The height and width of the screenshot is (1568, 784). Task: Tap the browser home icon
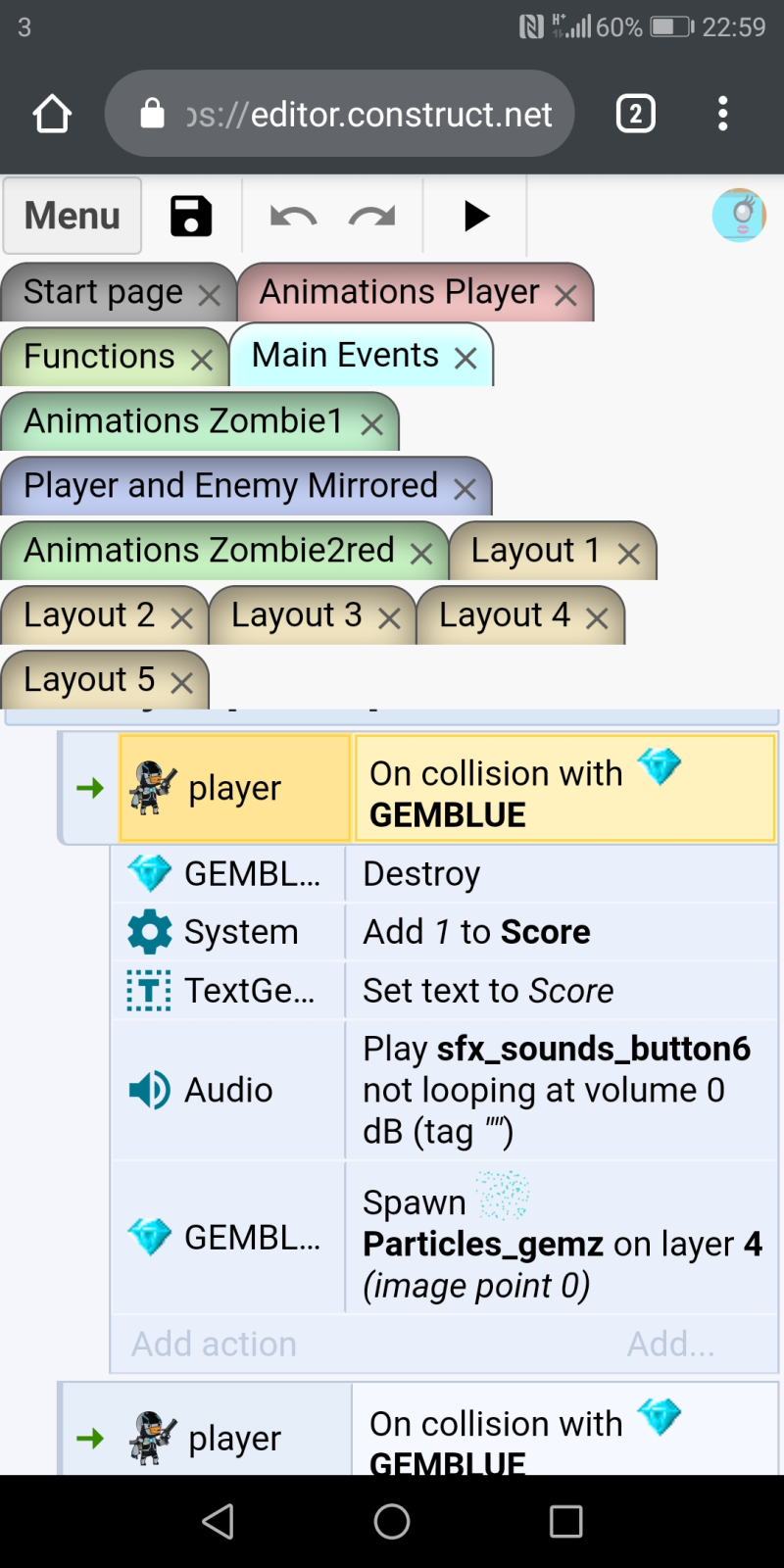52,115
